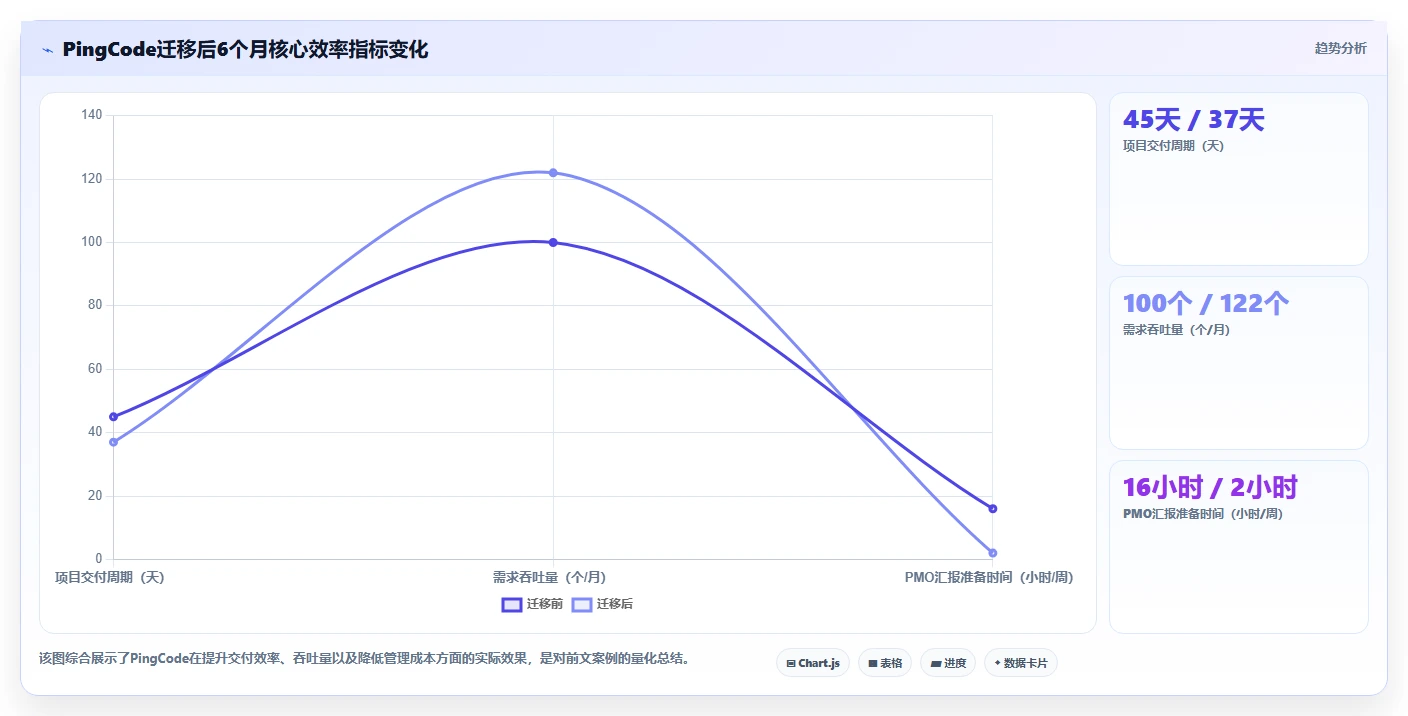
Task: Click the 项目交付周期（天）card caption
Action: (x=1173, y=146)
